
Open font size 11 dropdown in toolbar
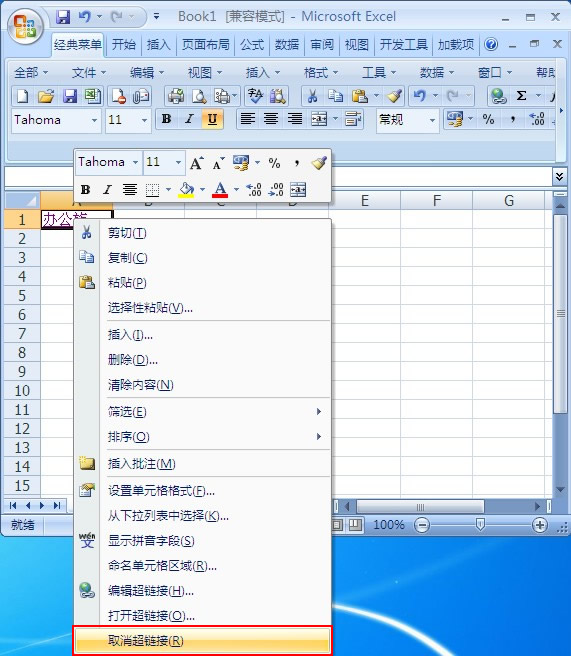pos(144,120)
